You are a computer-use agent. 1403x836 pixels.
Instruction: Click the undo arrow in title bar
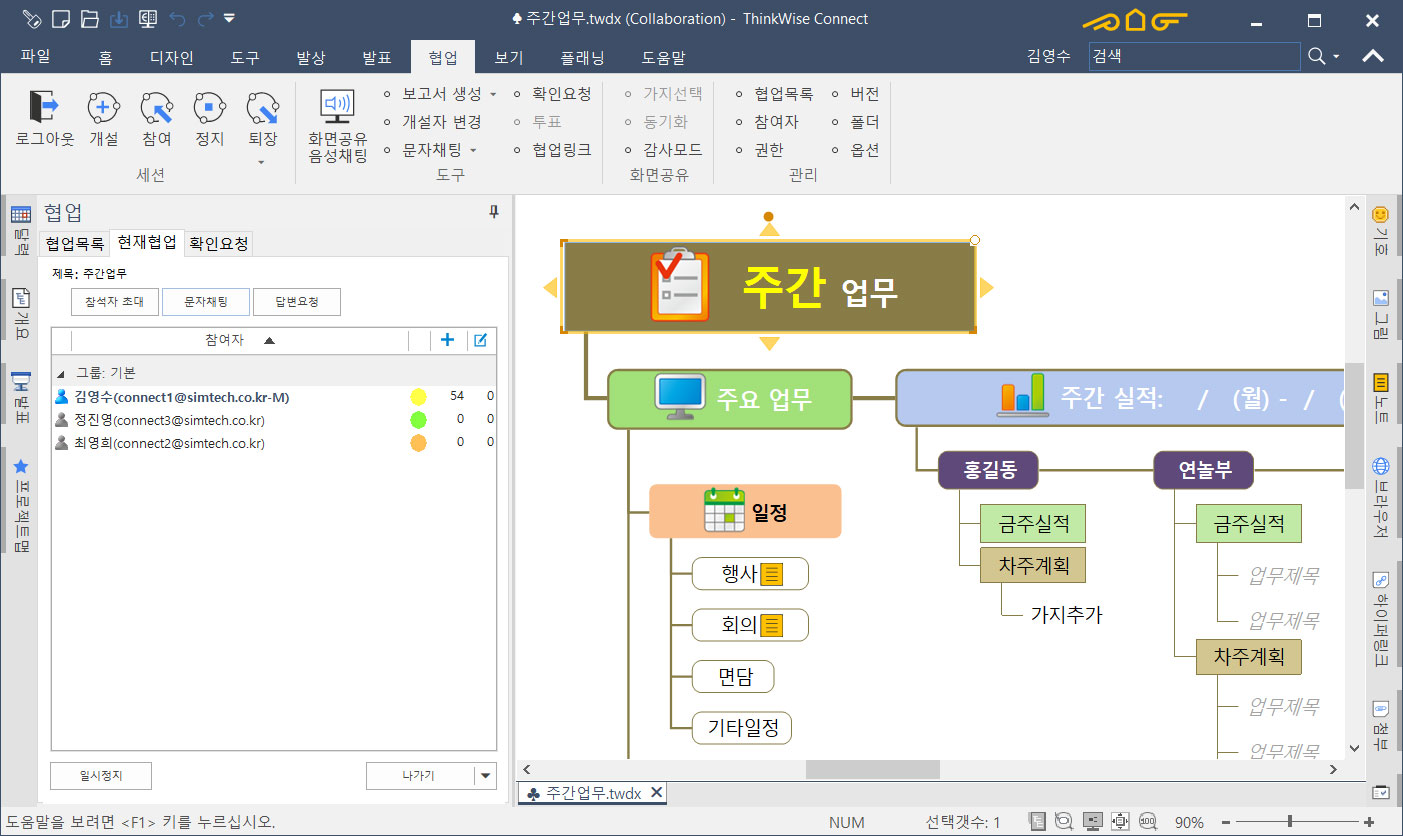177,18
